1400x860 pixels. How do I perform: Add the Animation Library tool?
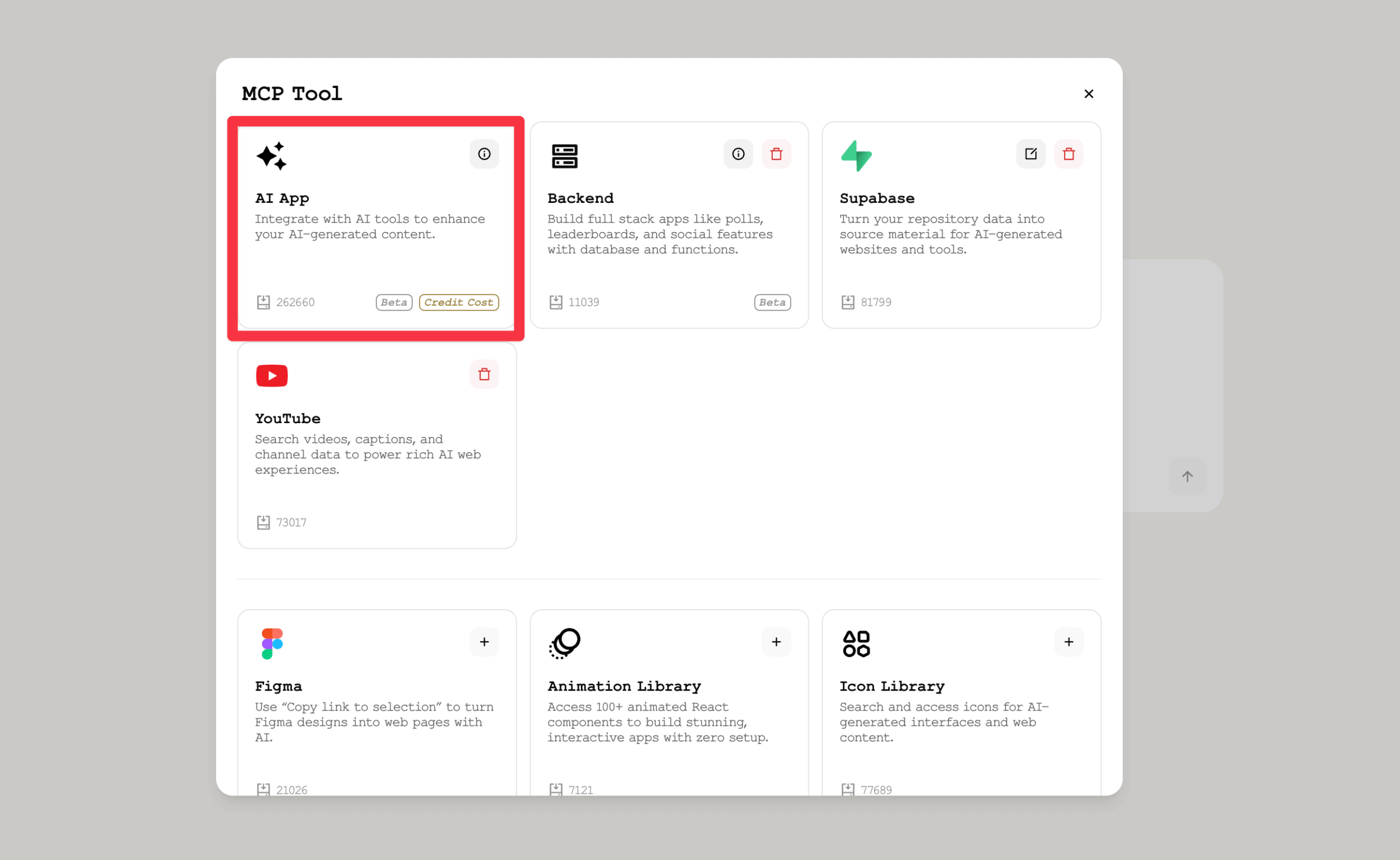(x=776, y=642)
